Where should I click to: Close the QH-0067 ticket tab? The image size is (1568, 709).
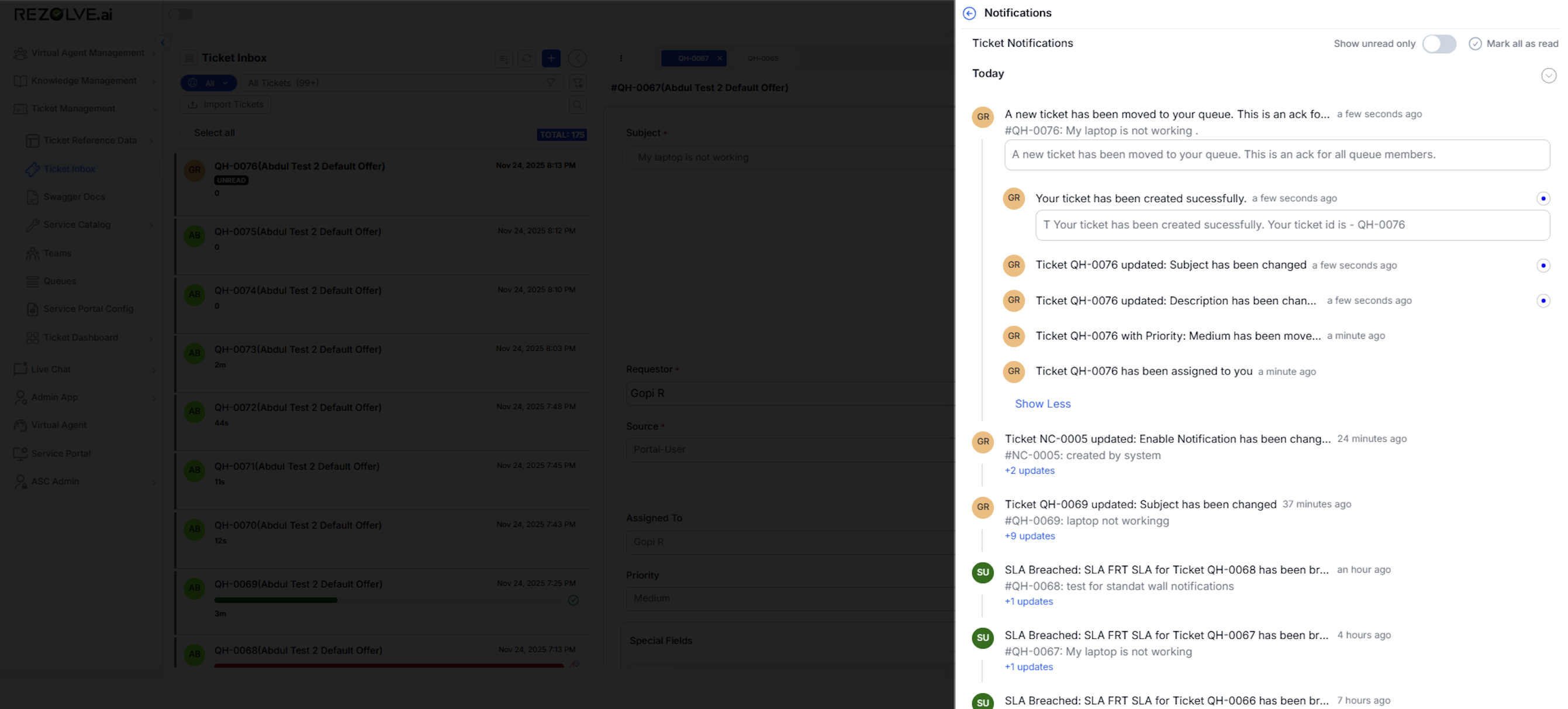[719, 58]
